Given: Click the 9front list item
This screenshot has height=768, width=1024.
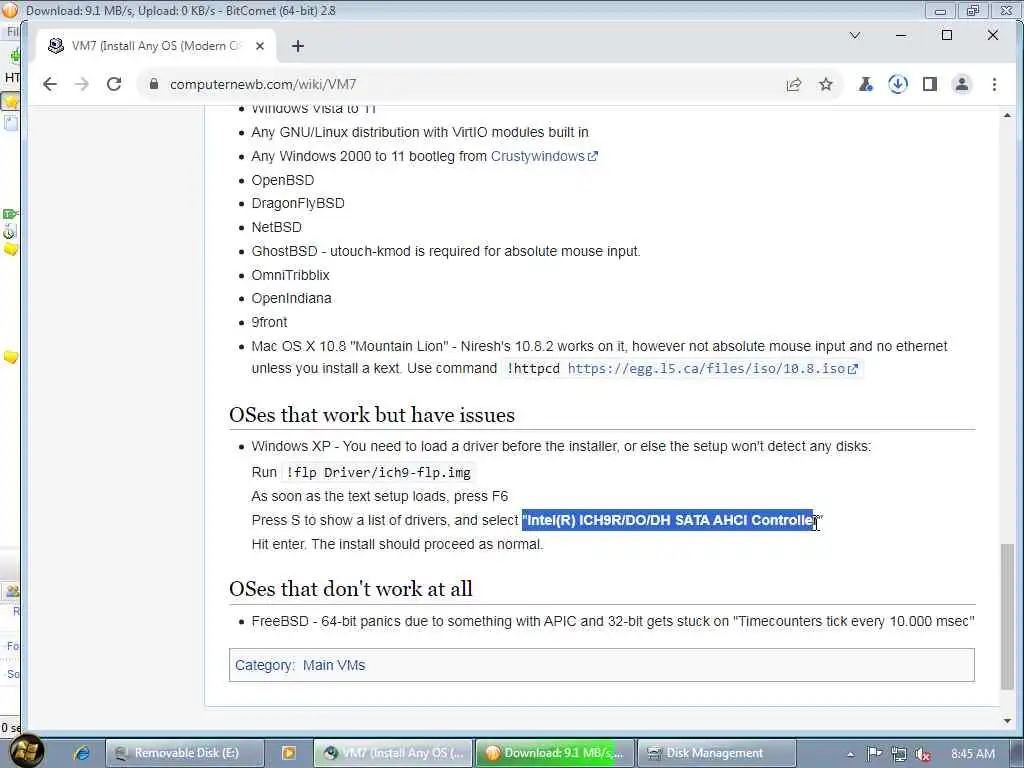Looking at the screenshot, I should (269, 323).
